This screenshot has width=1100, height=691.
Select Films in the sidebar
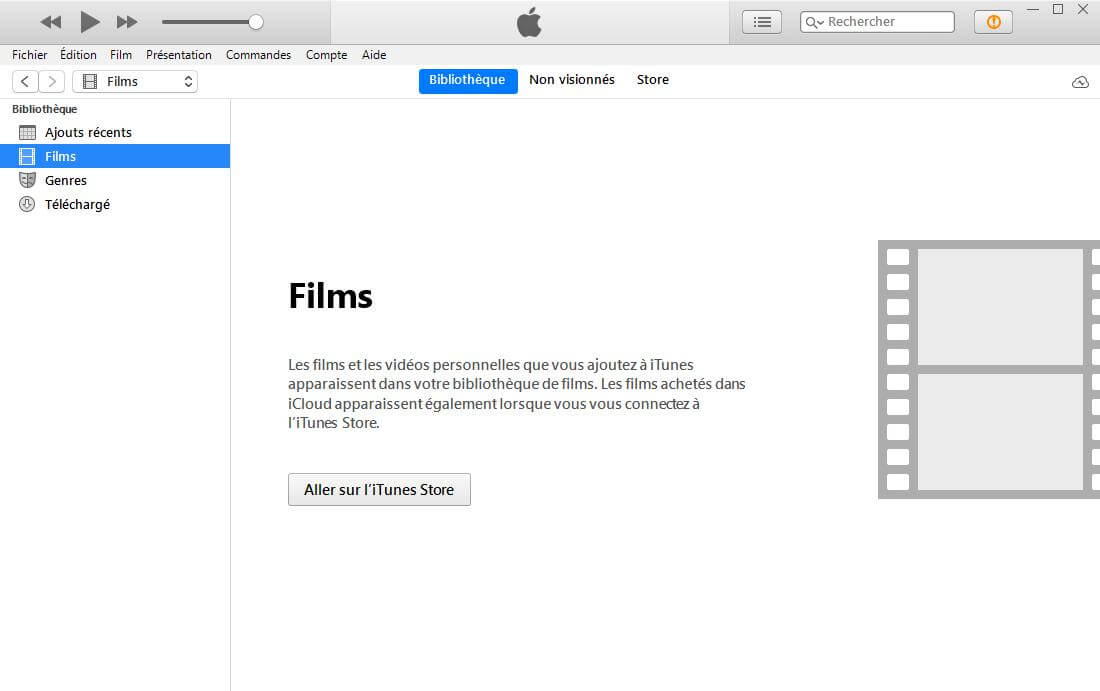(115, 156)
